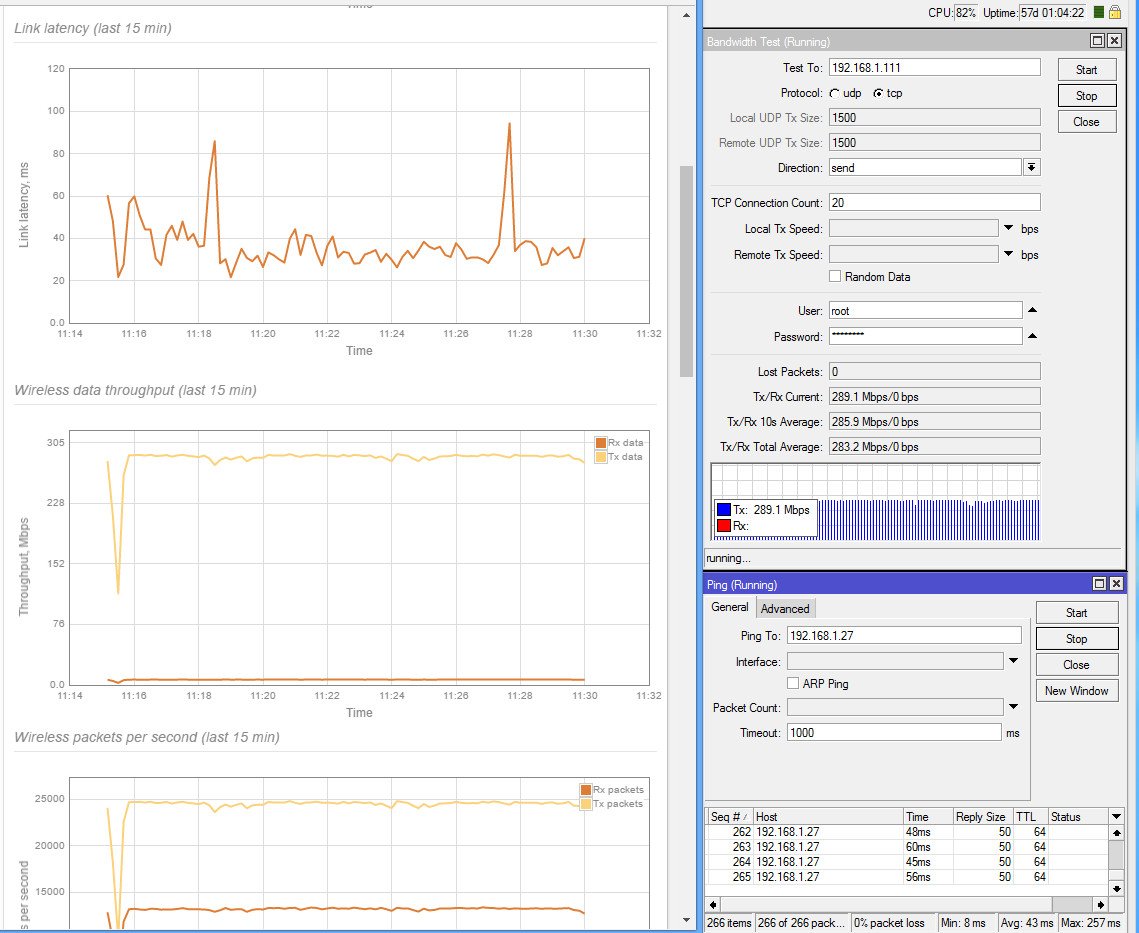
Task: Click the TTL column header
Action: 1030,817
